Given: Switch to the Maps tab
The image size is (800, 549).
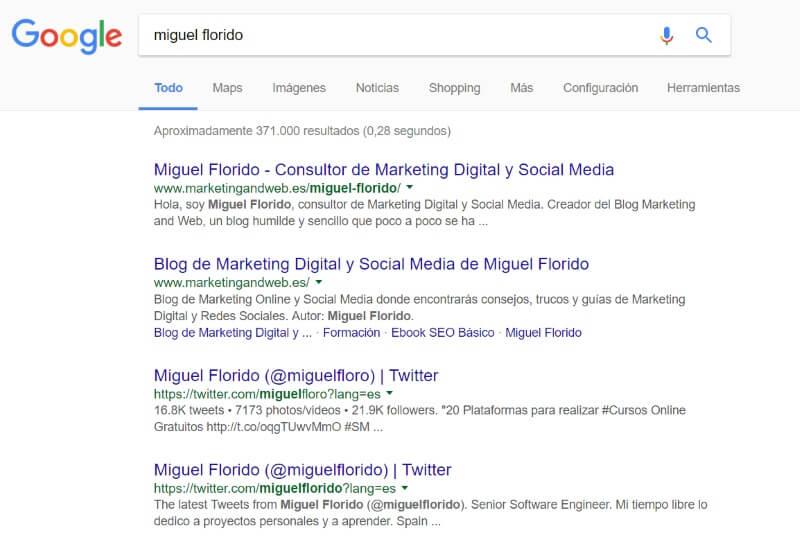Looking at the screenshot, I should coord(228,88).
